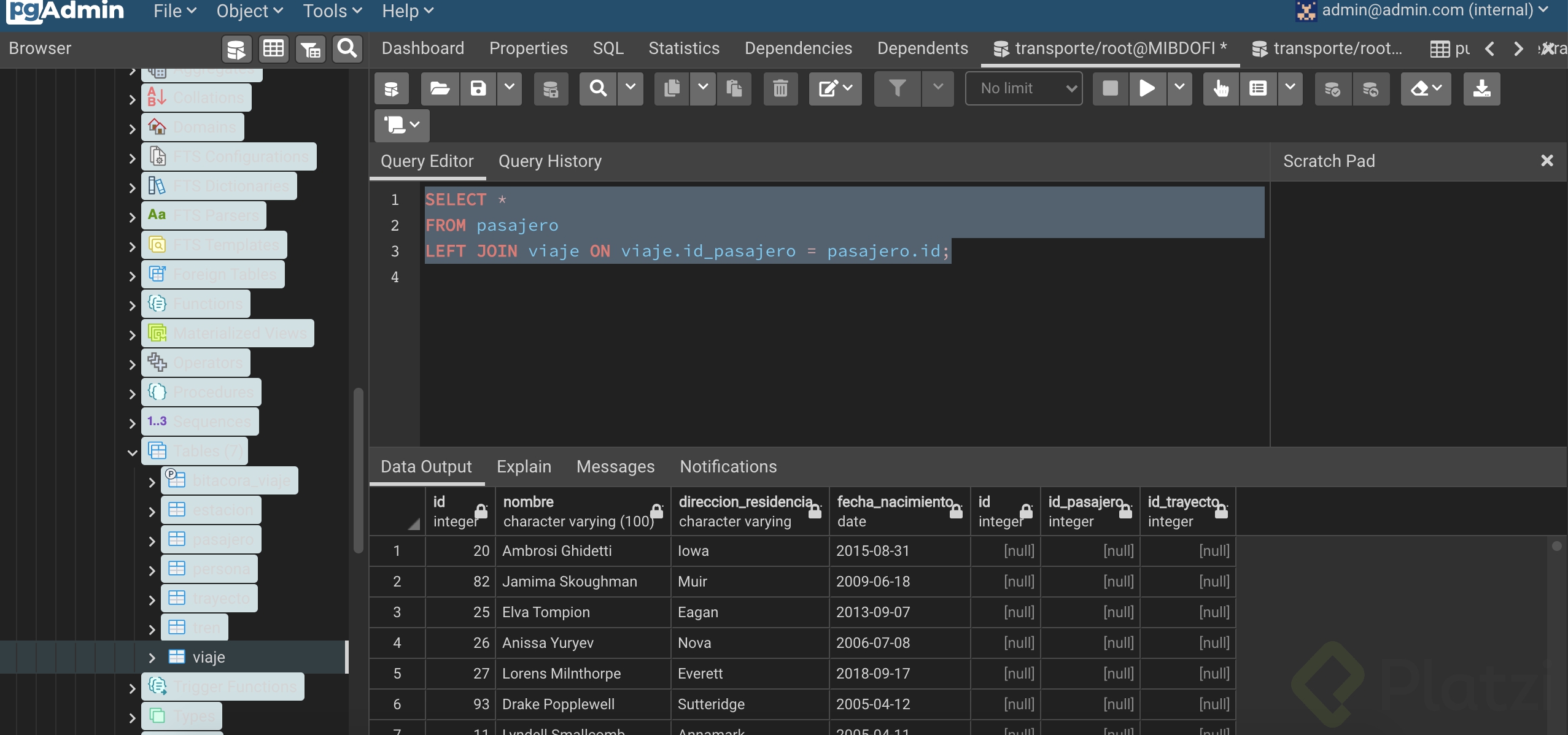The height and width of the screenshot is (735, 1568).
Task: Click the Filter funnel icon
Action: [x=897, y=89]
